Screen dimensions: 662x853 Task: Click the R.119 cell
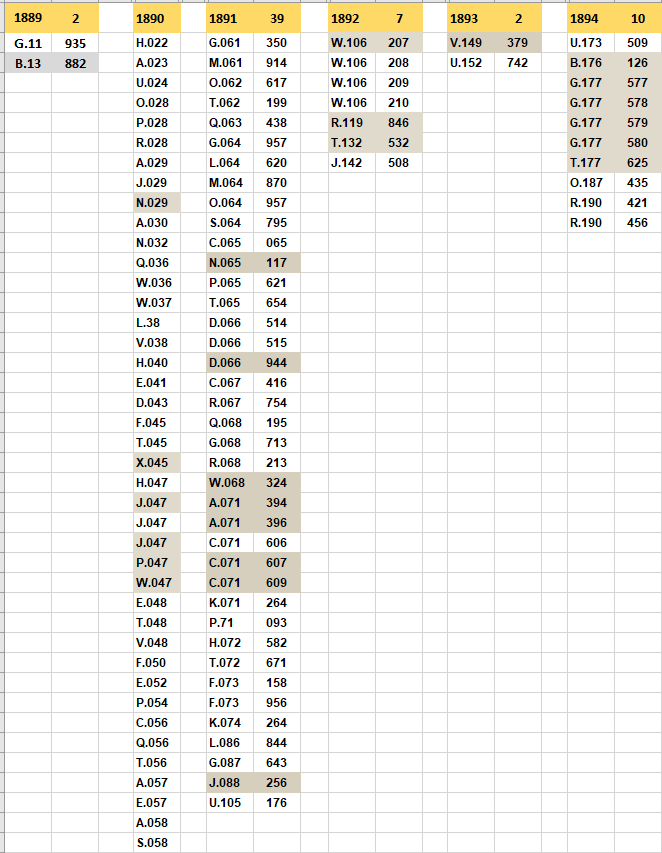352,123
